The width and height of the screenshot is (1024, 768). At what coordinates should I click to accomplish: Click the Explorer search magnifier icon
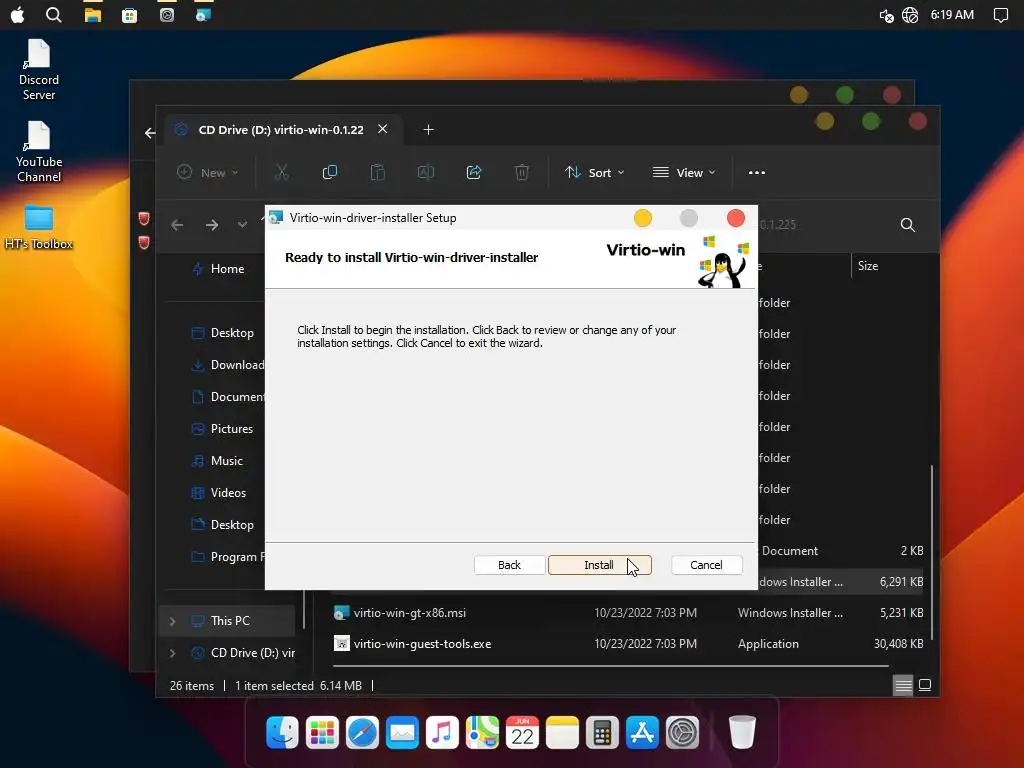tap(908, 225)
